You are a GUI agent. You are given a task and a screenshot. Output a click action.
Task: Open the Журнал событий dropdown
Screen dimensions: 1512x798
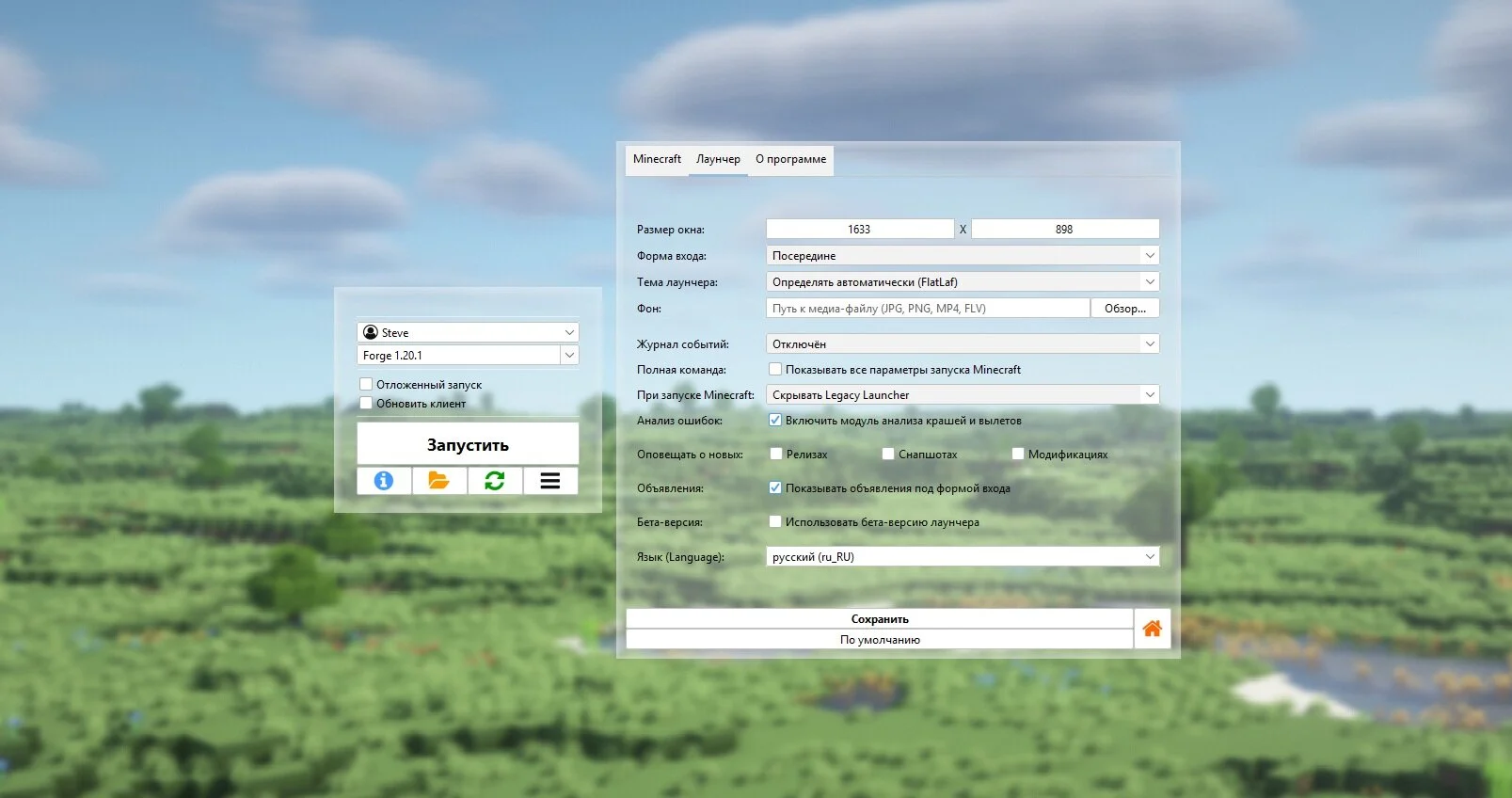coord(1149,343)
